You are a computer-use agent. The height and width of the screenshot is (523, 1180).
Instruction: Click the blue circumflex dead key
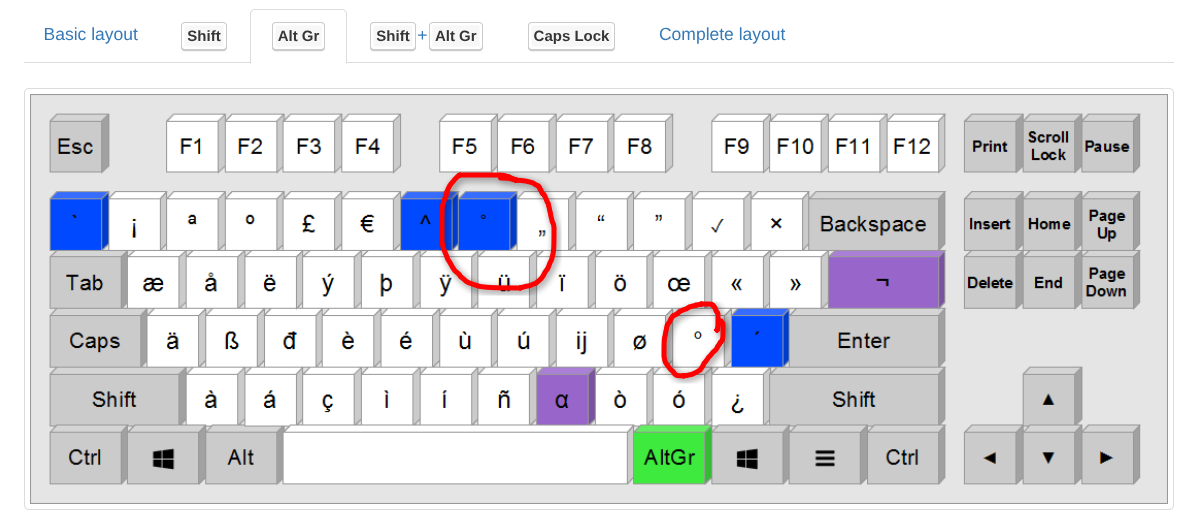coord(425,225)
